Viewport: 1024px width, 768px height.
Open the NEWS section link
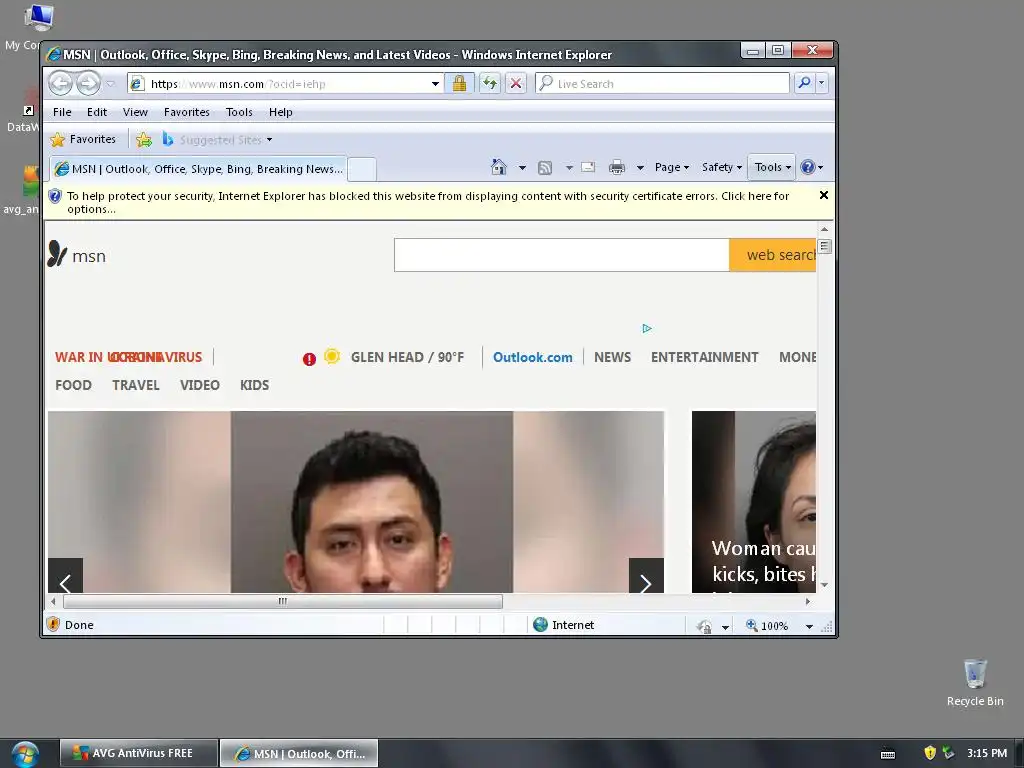[613, 357]
